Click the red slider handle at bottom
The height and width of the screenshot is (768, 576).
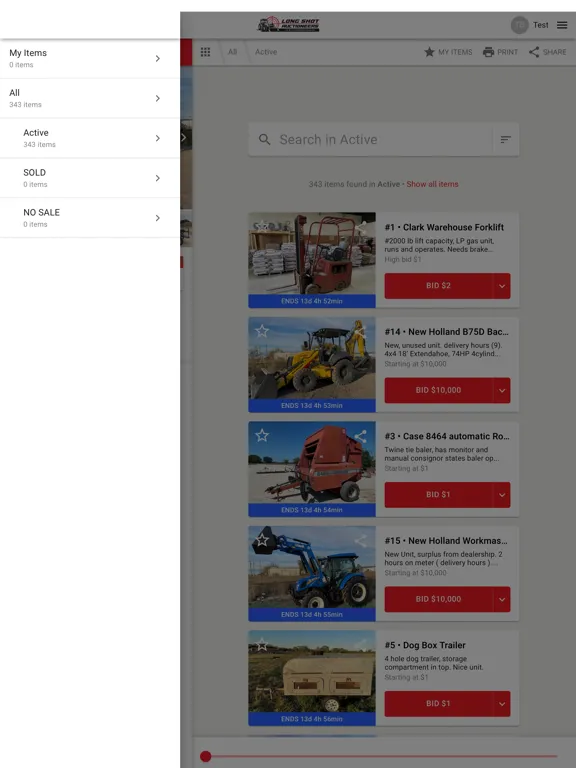tap(206, 756)
